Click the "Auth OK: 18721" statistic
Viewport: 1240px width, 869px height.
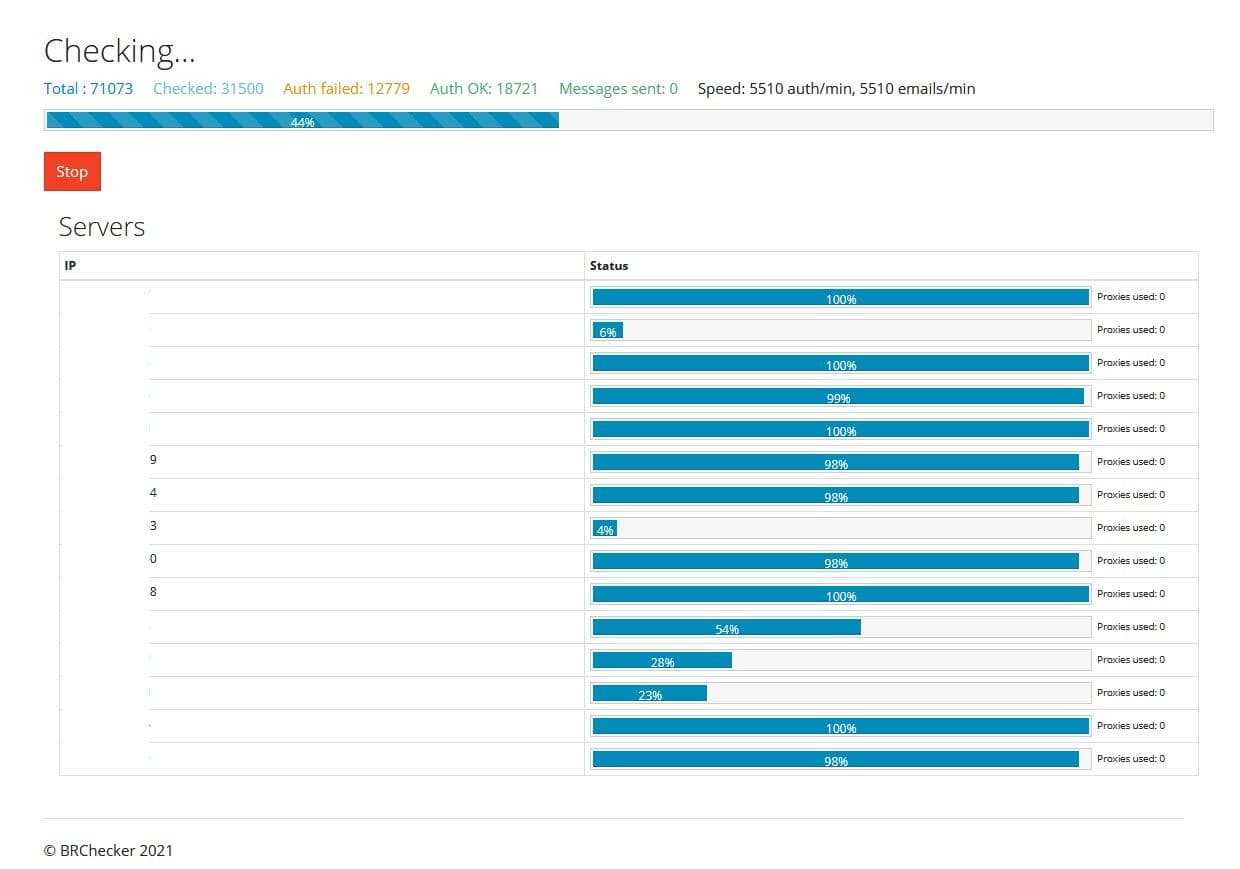tap(483, 88)
